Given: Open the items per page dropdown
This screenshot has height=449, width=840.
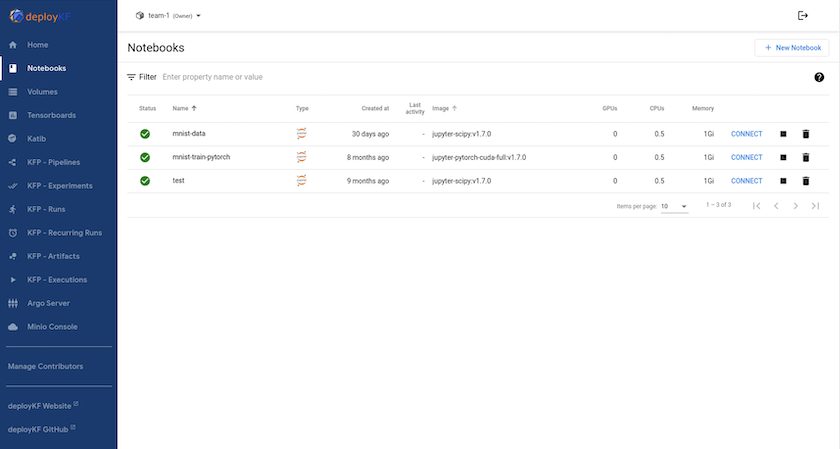Looking at the screenshot, I should (676, 206).
